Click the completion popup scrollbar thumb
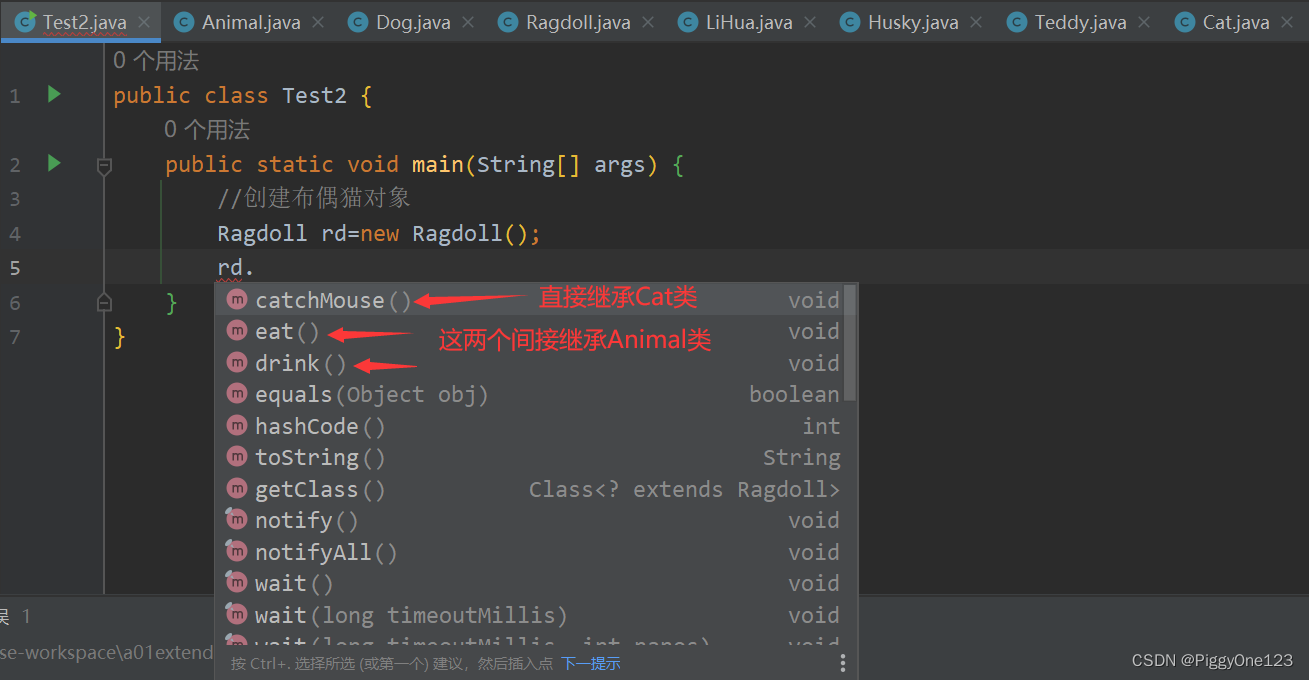The image size is (1309, 680). (850, 342)
